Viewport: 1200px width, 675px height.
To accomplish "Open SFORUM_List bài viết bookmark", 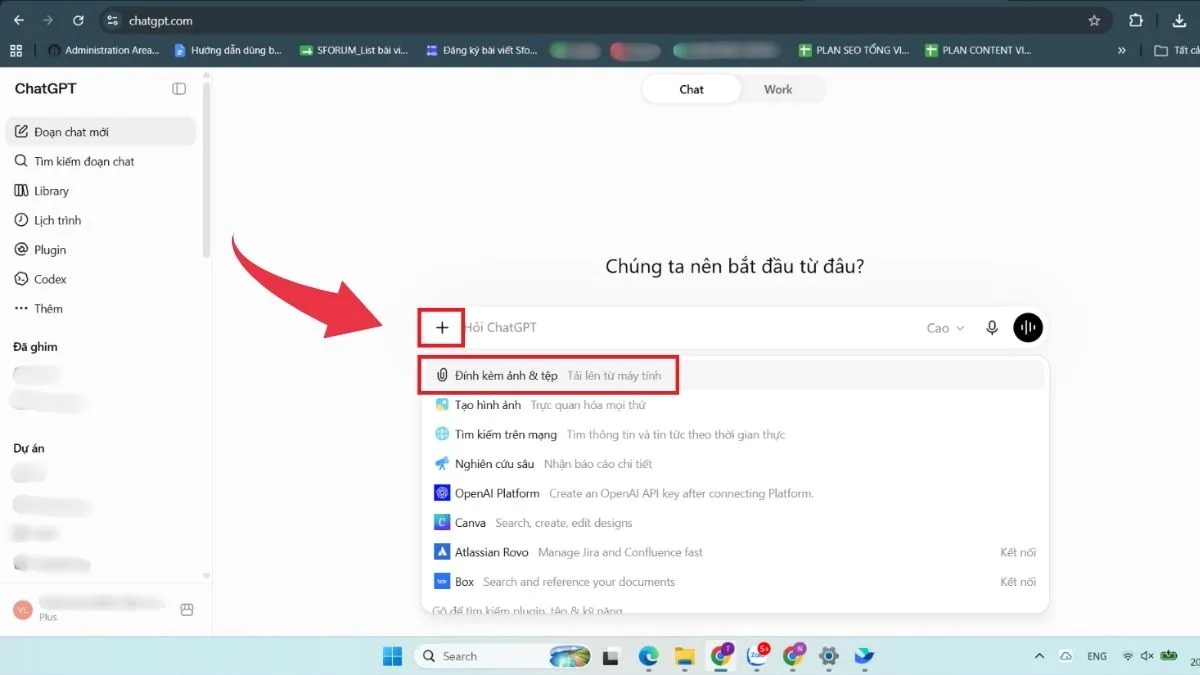I will [x=354, y=50].
